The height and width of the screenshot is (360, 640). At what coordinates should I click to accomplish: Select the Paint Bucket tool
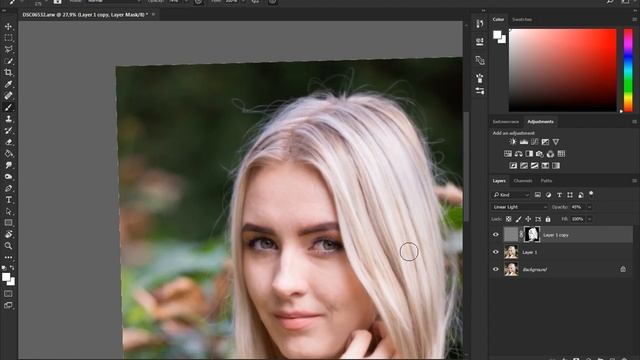(8, 153)
